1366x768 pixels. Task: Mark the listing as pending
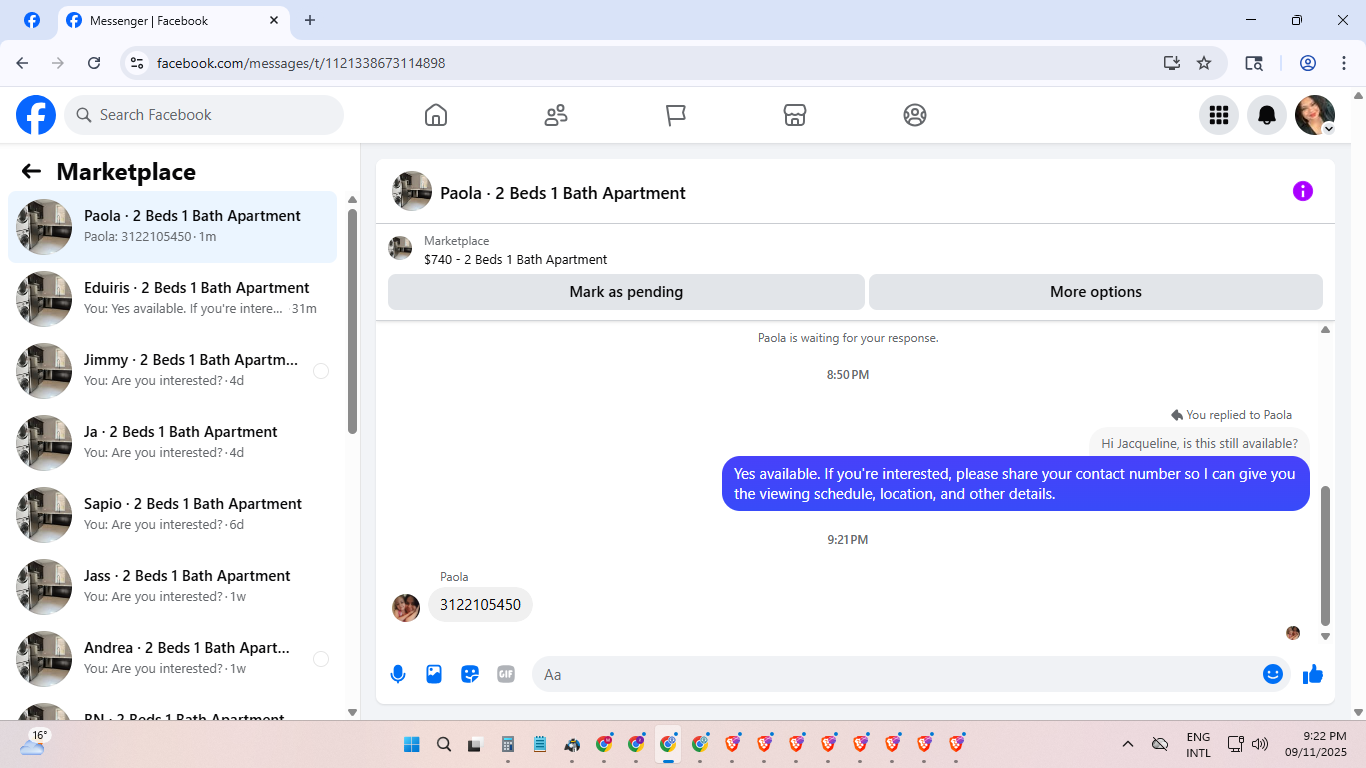coord(626,292)
